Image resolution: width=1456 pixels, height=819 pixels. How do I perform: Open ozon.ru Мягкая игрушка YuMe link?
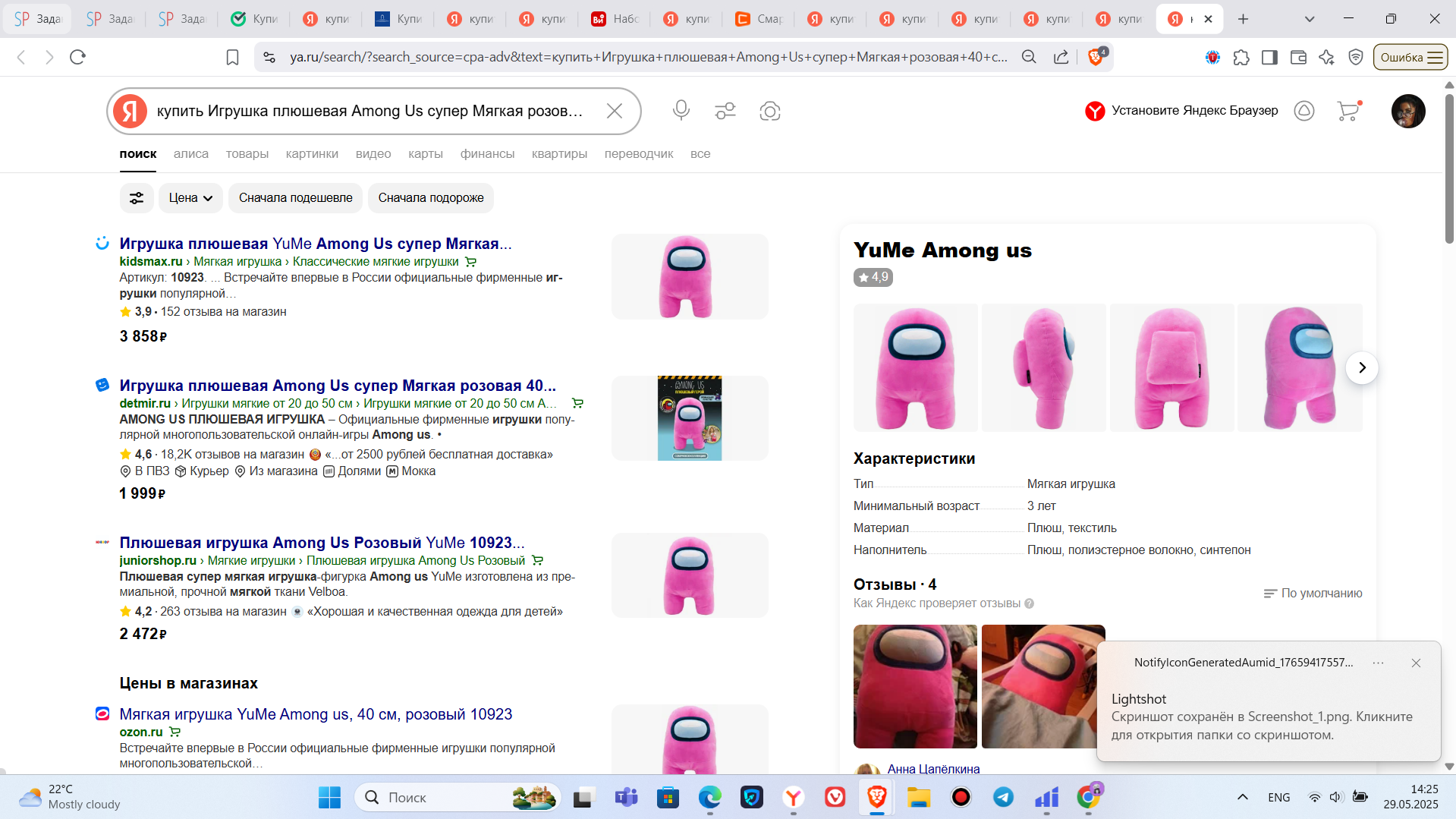[x=316, y=714]
